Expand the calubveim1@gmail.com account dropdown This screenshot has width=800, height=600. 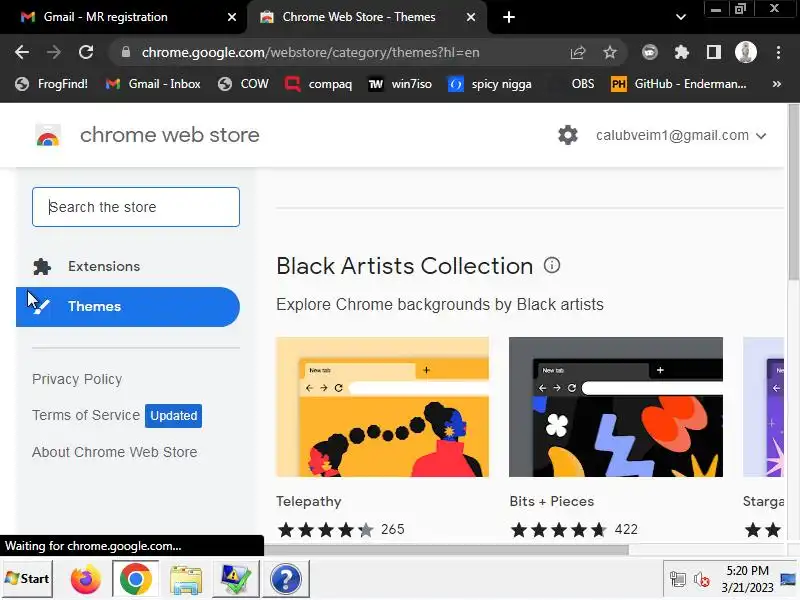(x=681, y=136)
